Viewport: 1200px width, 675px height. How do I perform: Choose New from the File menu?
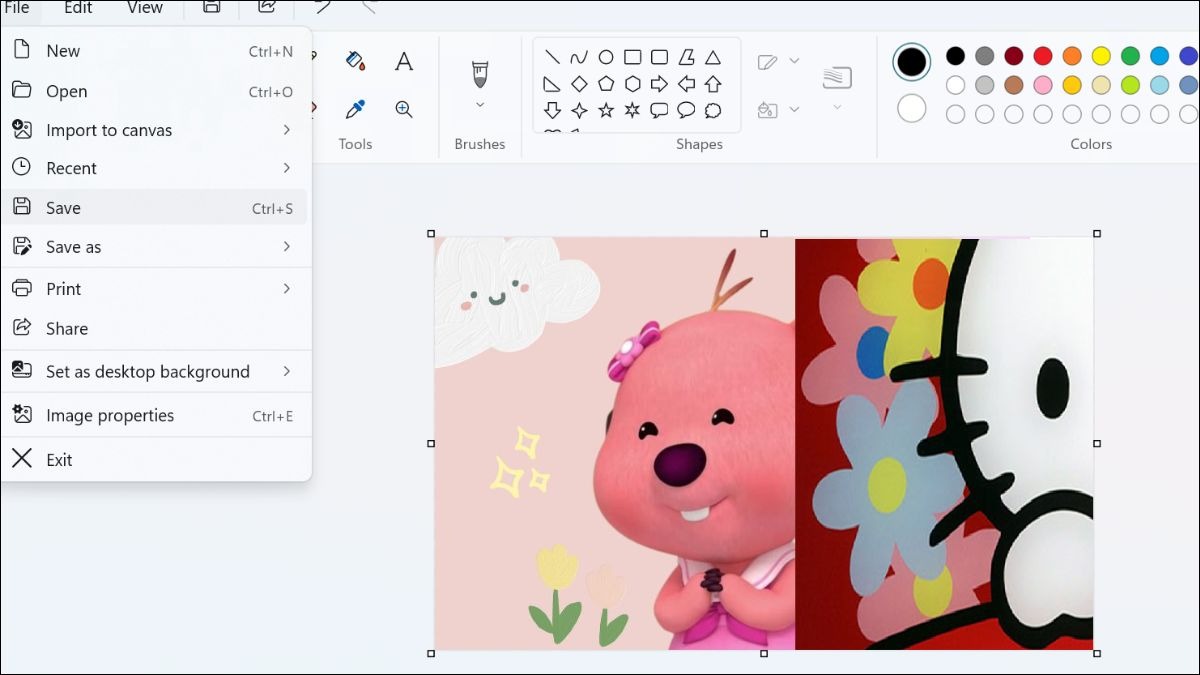[x=155, y=51]
